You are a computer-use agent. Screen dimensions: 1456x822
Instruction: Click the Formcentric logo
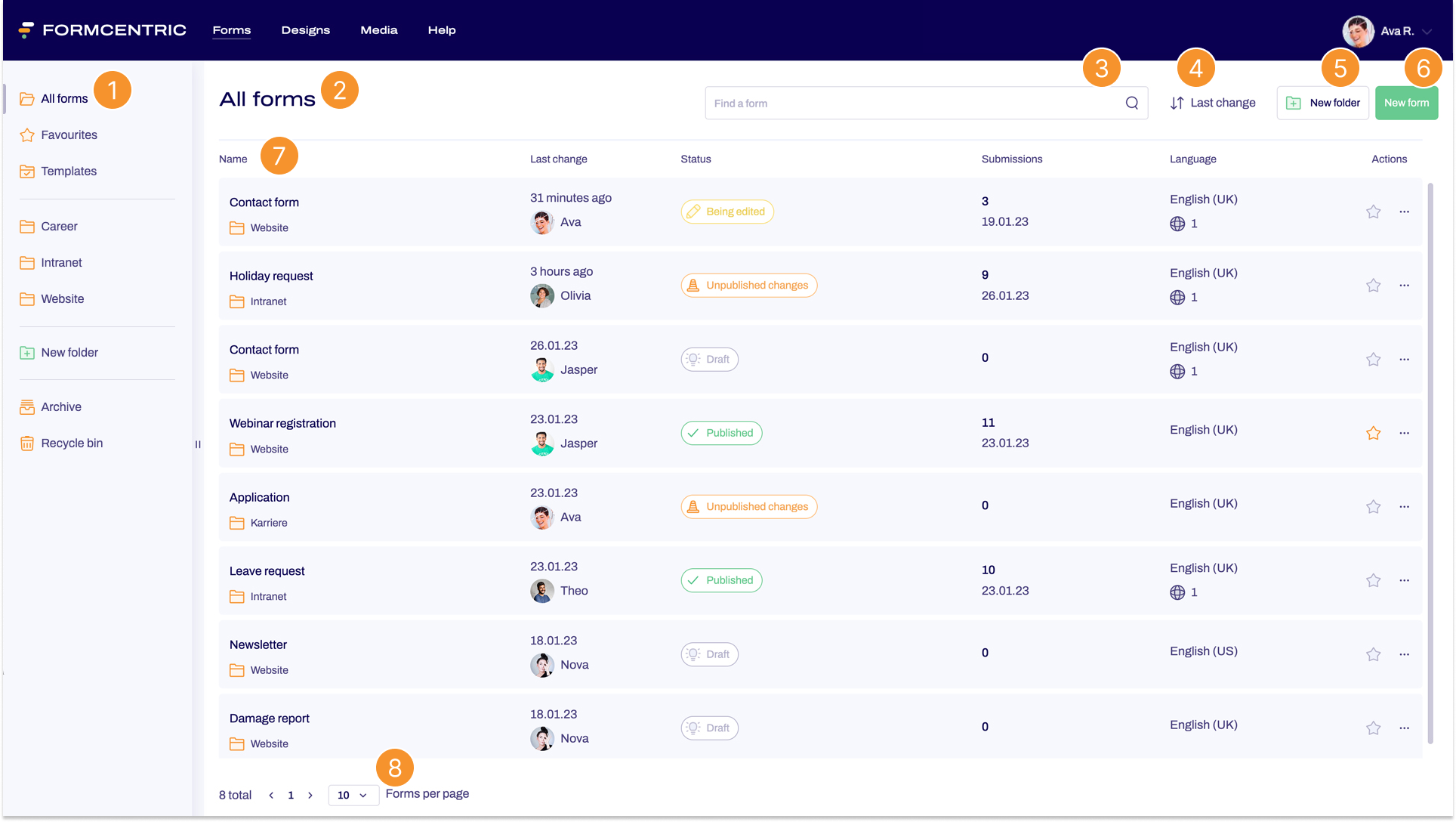tap(103, 30)
